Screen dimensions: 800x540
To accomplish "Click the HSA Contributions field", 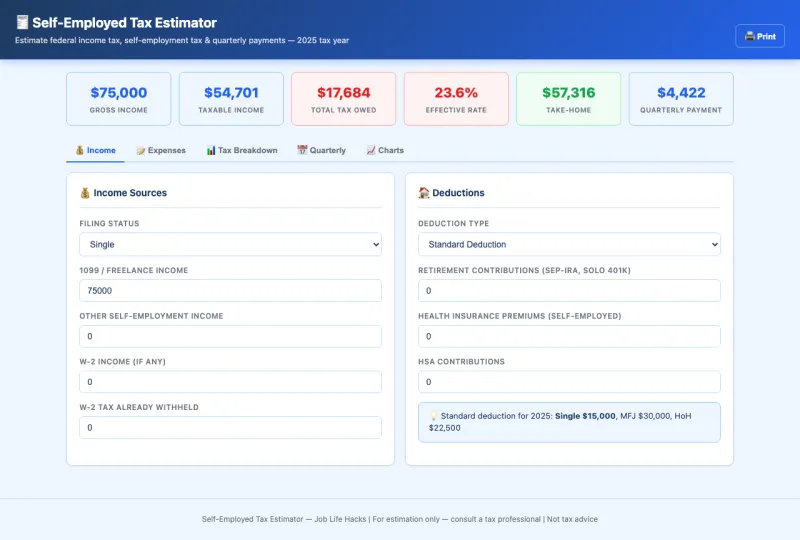I will [569, 382].
